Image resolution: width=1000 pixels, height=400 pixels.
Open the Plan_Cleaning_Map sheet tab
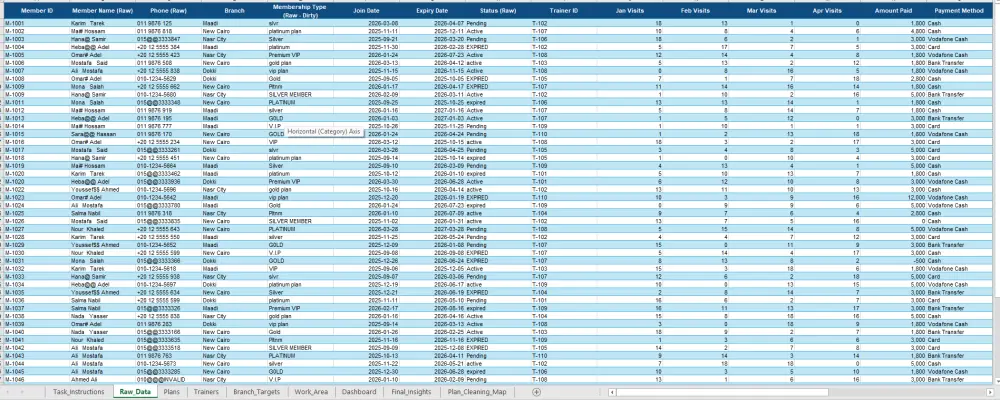[x=477, y=392]
